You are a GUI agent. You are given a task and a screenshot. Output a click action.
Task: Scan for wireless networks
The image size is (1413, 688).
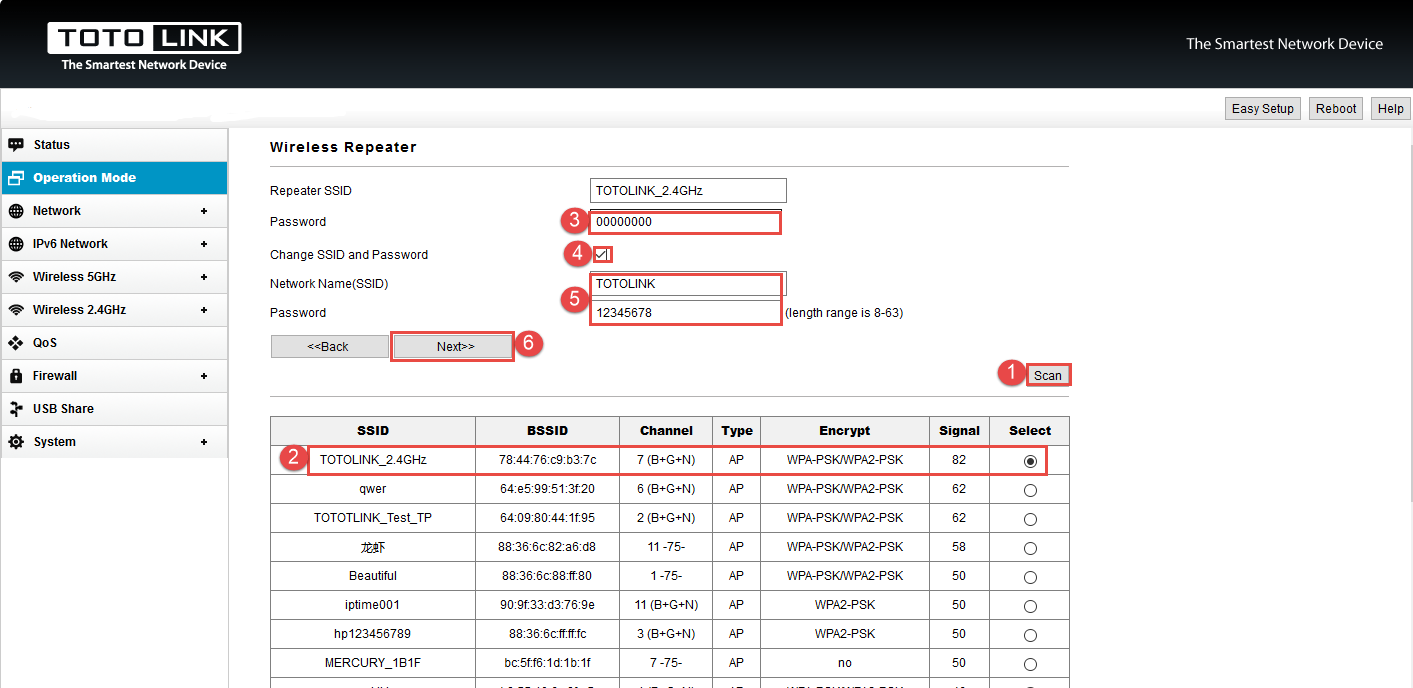click(x=1048, y=375)
